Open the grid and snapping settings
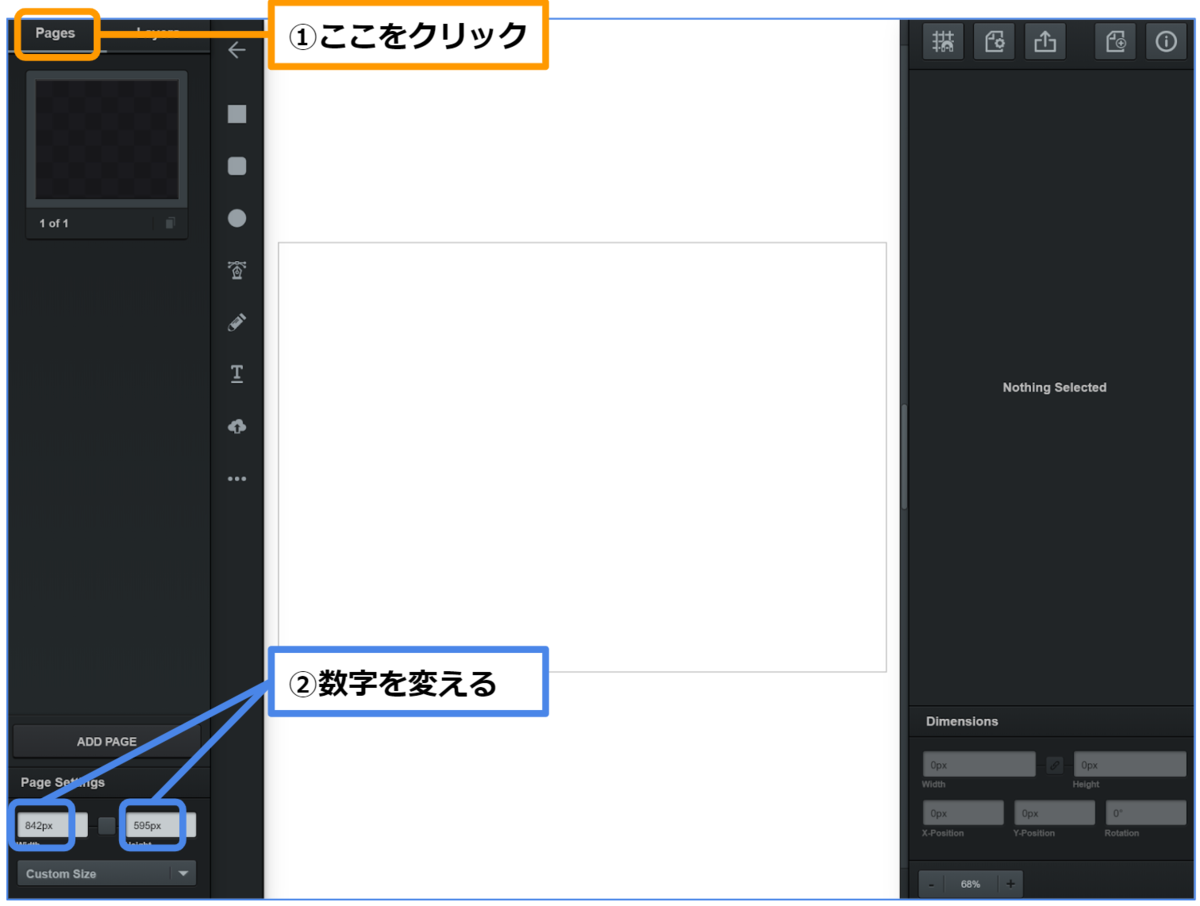Viewport: 1200px width, 906px height. (x=943, y=41)
